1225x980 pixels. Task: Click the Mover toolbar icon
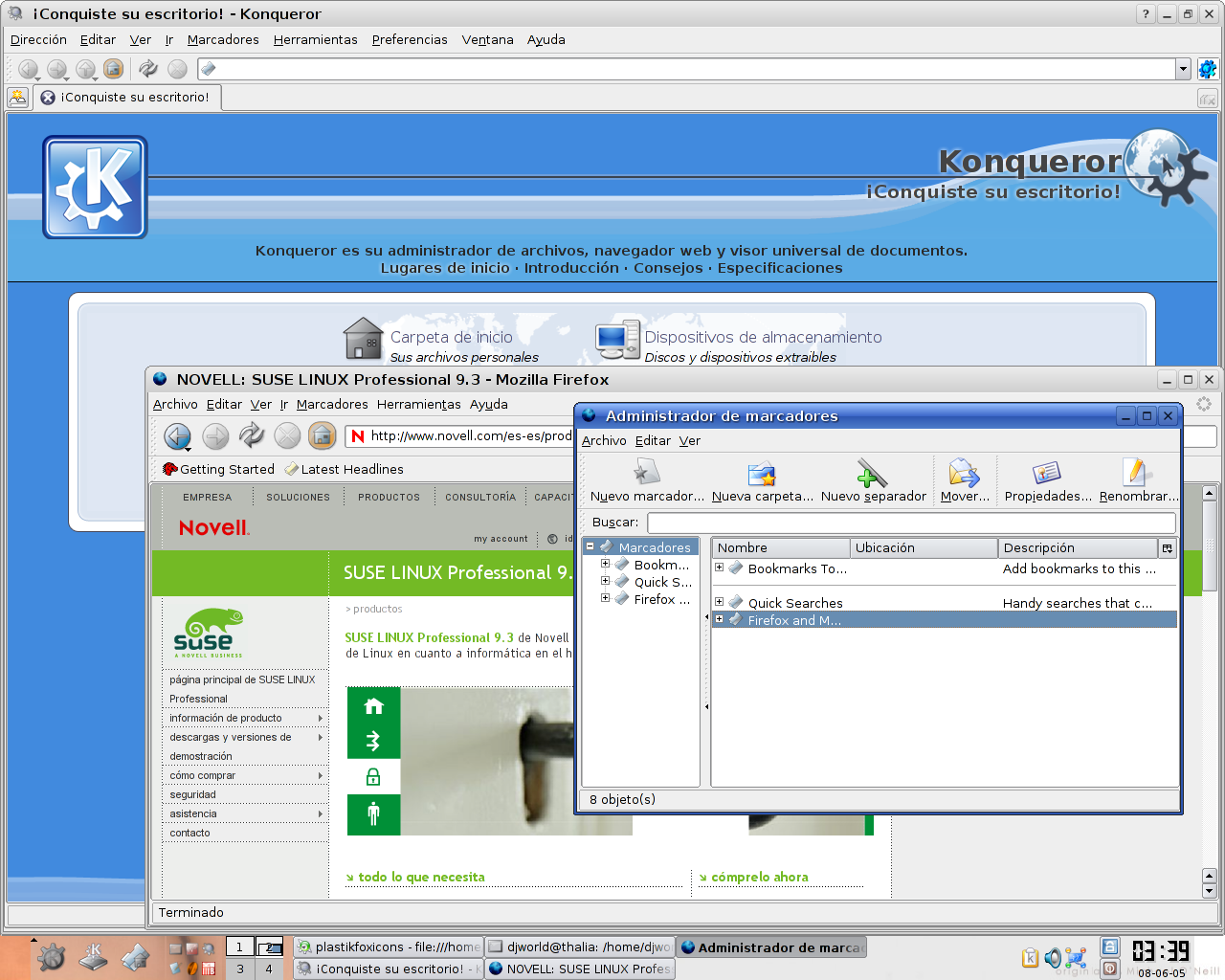coord(964,473)
